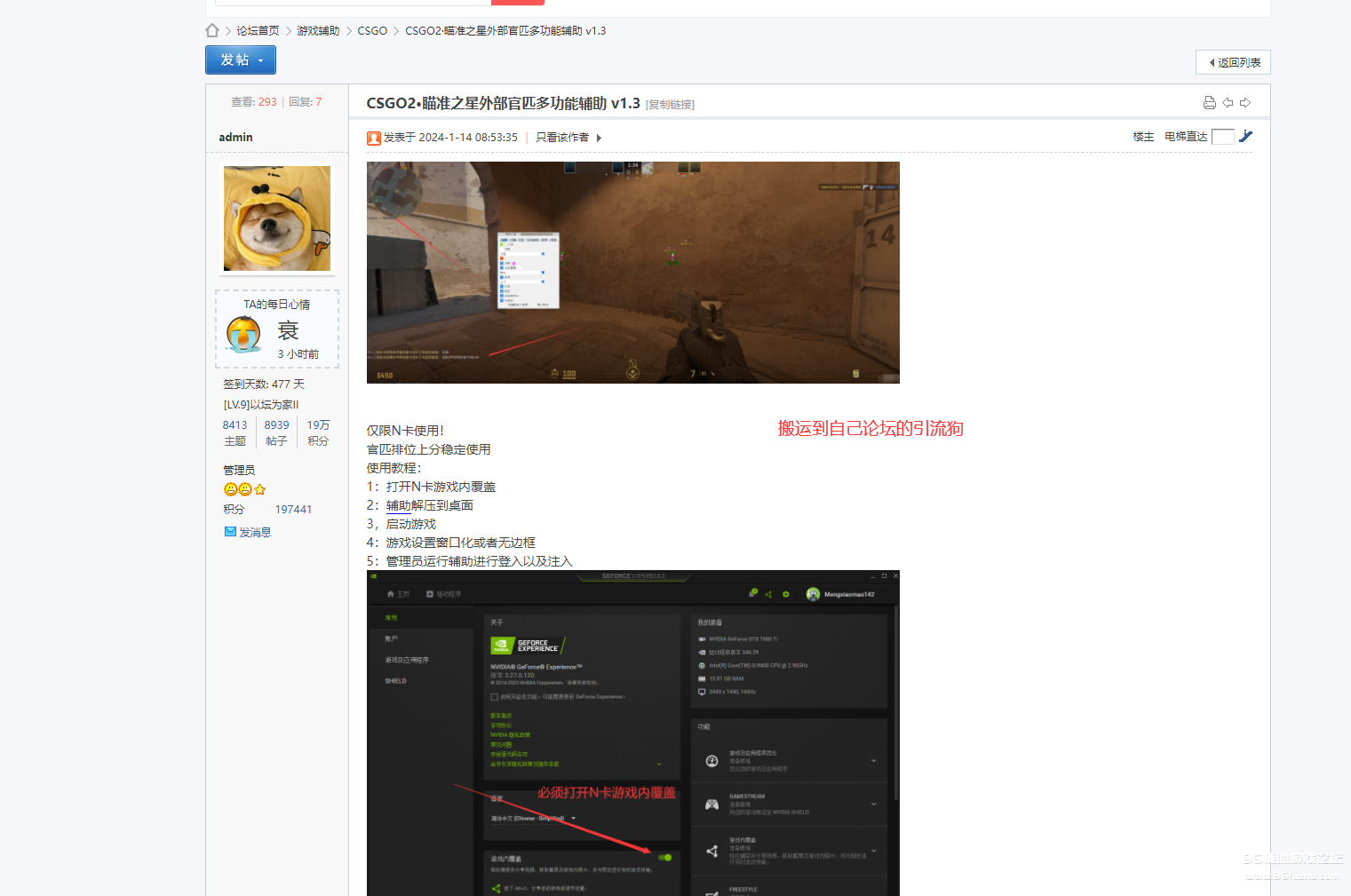Click the blue elevator jump icon

(1245, 137)
